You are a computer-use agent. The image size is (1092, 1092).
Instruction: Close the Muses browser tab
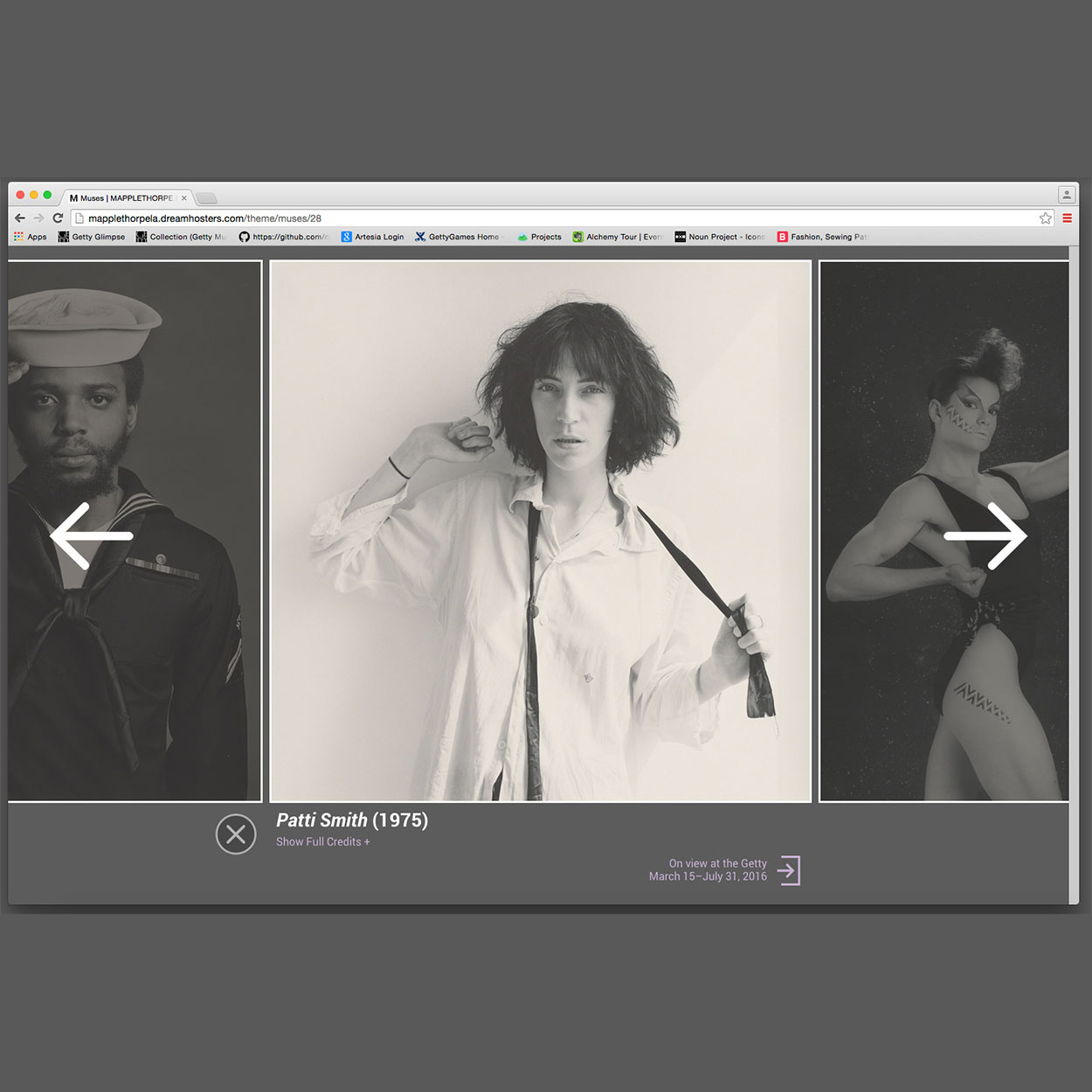pos(184,198)
